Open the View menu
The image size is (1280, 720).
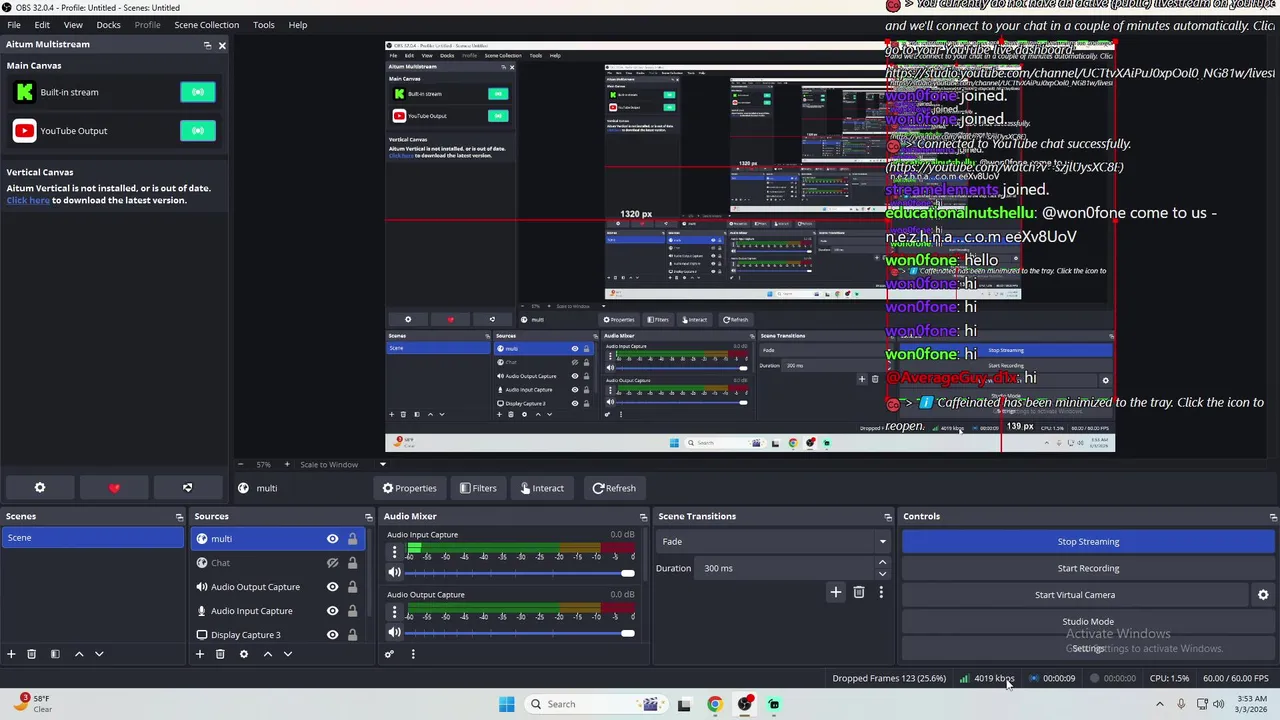click(x=73, y=25)
